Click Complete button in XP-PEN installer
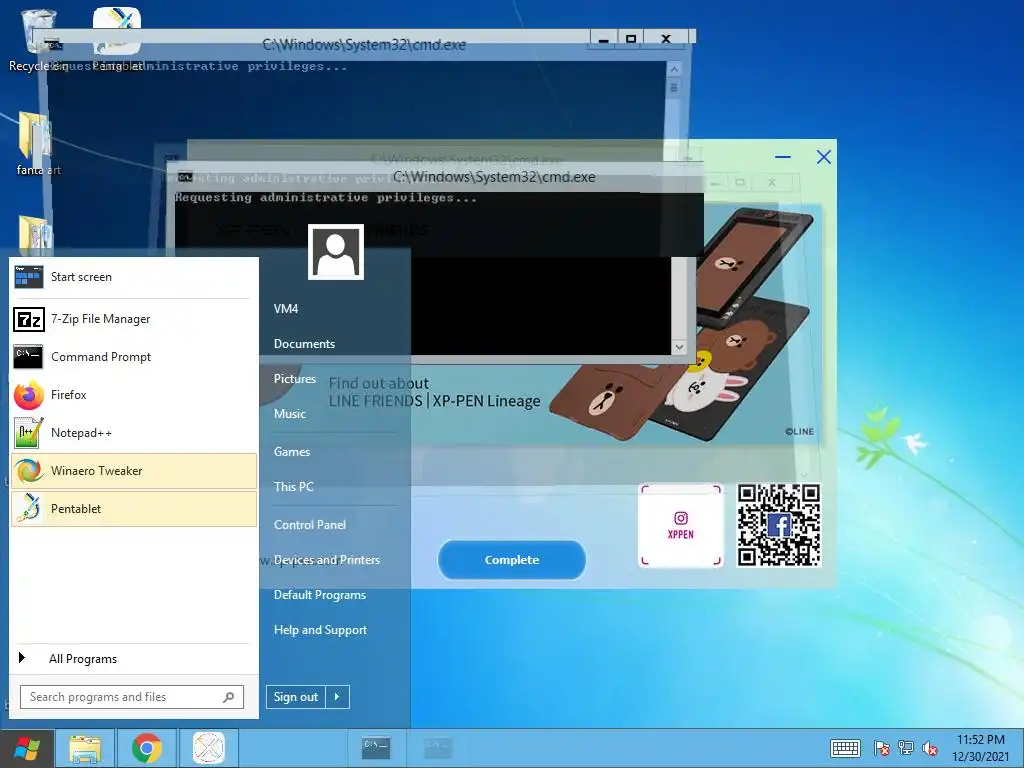The height and width of the screenshot is (768, 1024). (512, 560)
